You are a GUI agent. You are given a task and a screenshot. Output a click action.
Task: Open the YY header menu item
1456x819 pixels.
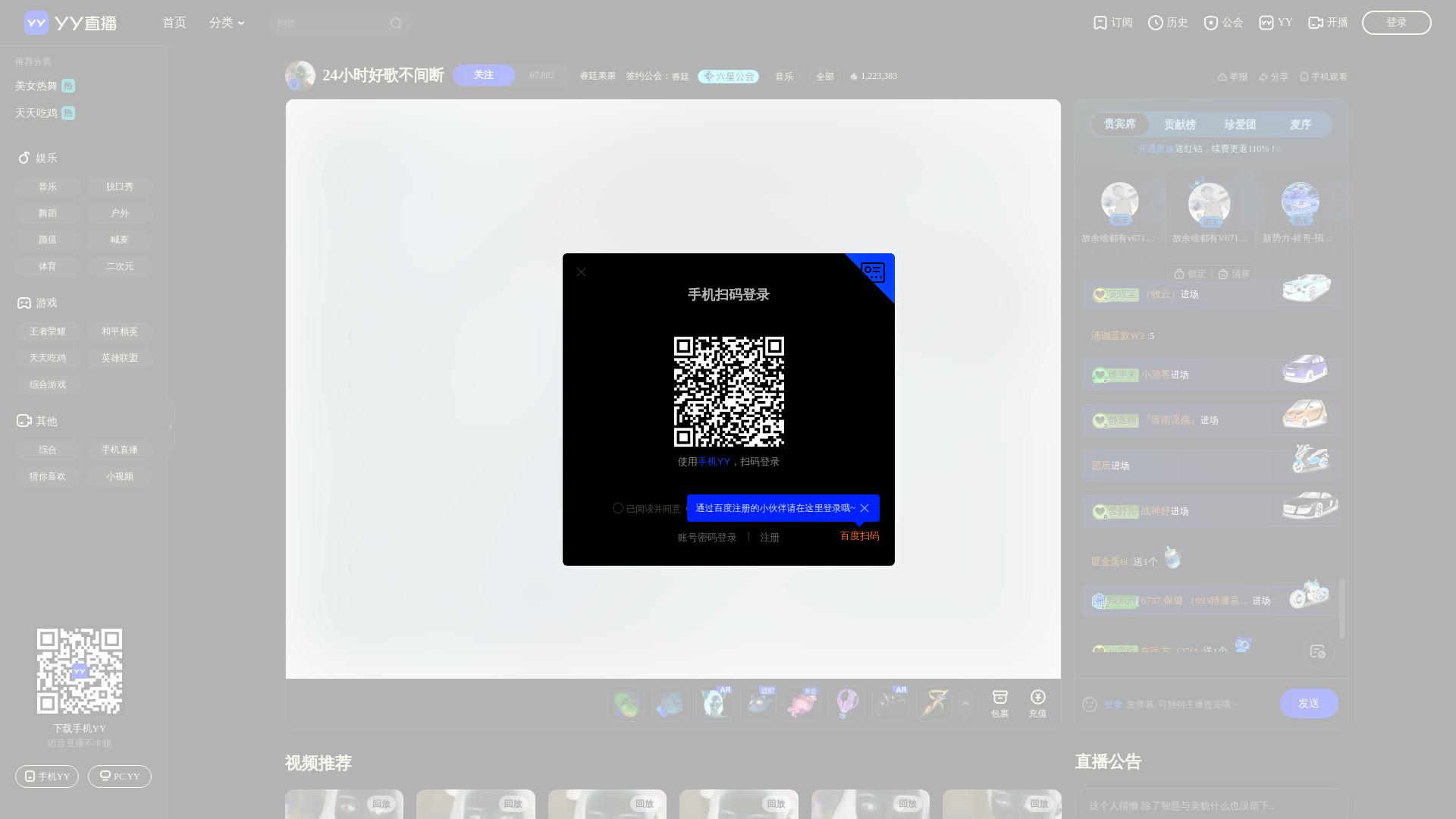(x=1276, y=23)
